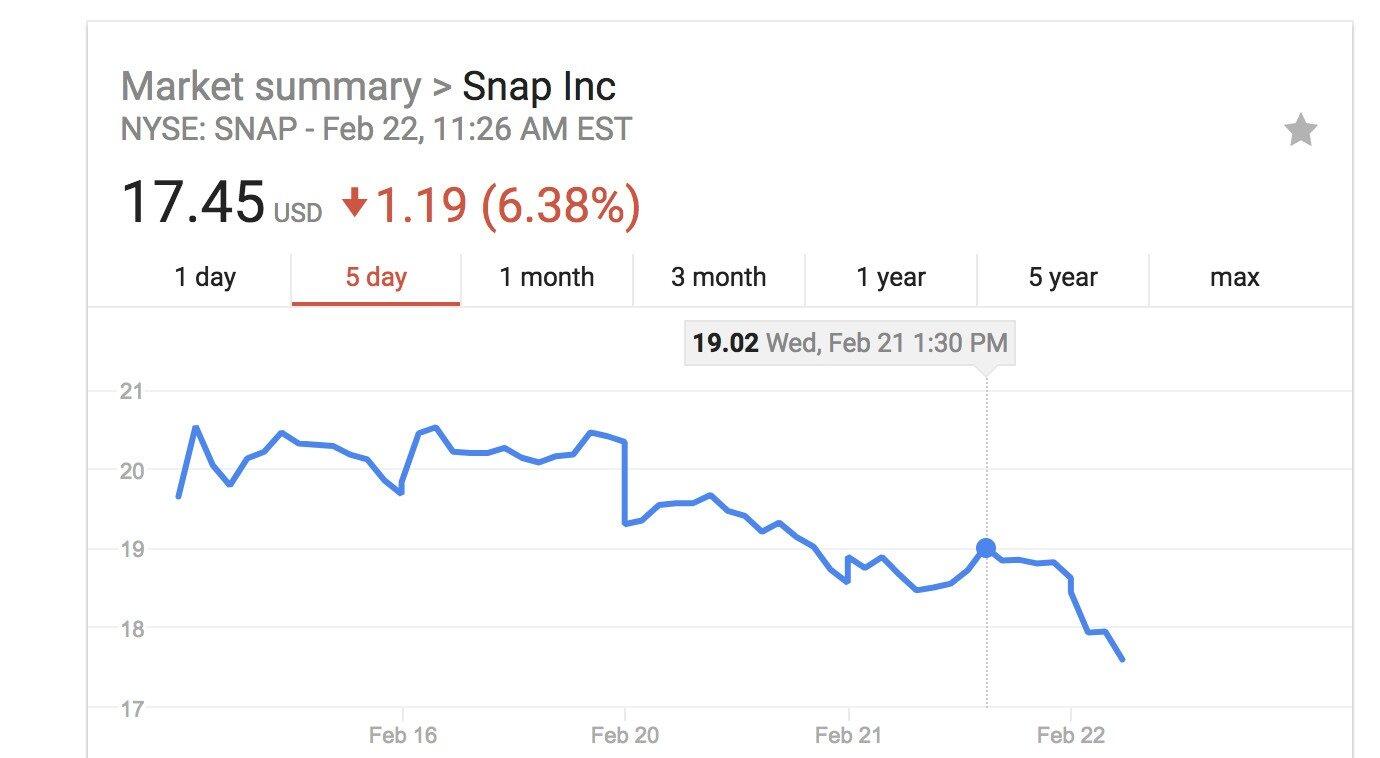Click the 19.02 Wed, Feb 21 tooltip
Viewport: 1380px width, 758px height.
[x=849, y=344]
